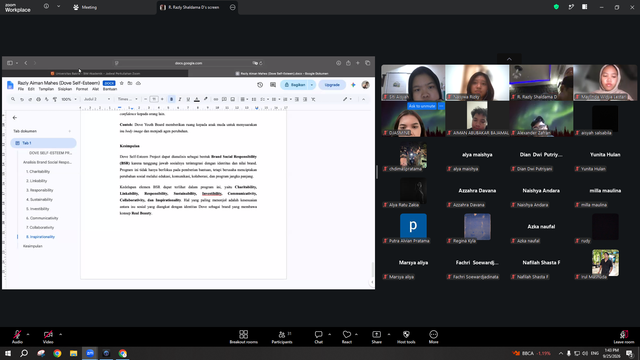Open the 100% zoom dropdown in Docs
Image resolution: width=640 pixels, height=360 pixels.
coord(69,99)
